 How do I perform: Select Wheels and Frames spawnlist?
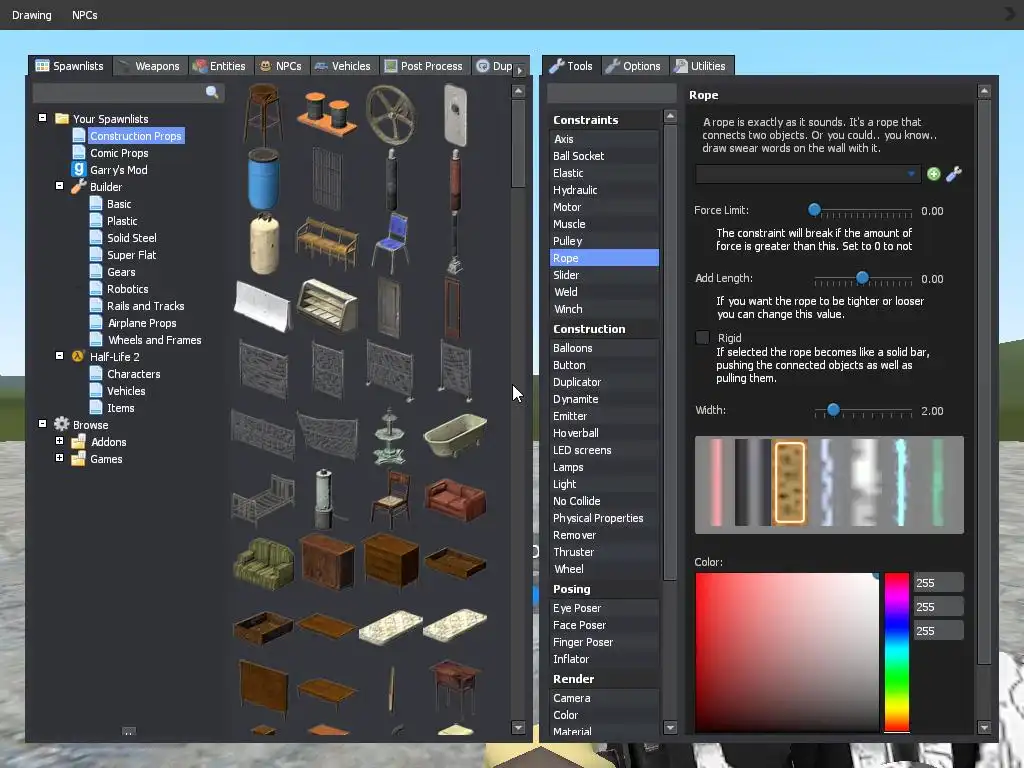[x=154, y=340]
